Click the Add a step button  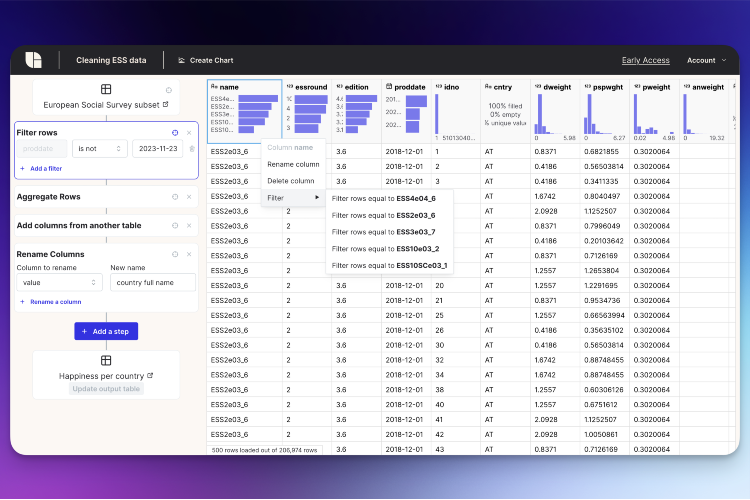[106, 331]
